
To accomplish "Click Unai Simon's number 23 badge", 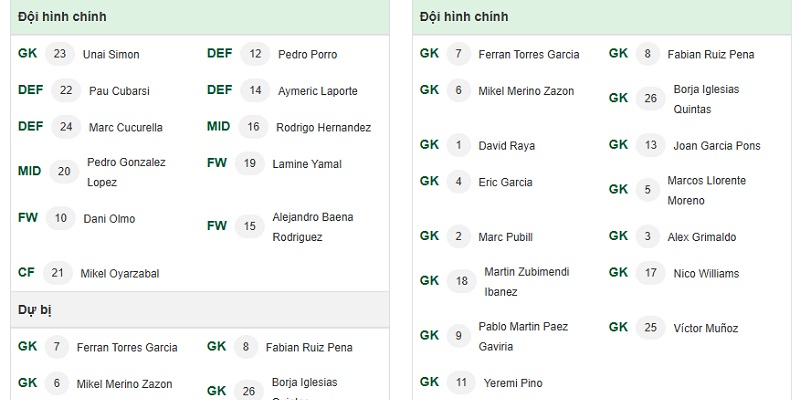I will pyautogui.click(x=60, y=54).
